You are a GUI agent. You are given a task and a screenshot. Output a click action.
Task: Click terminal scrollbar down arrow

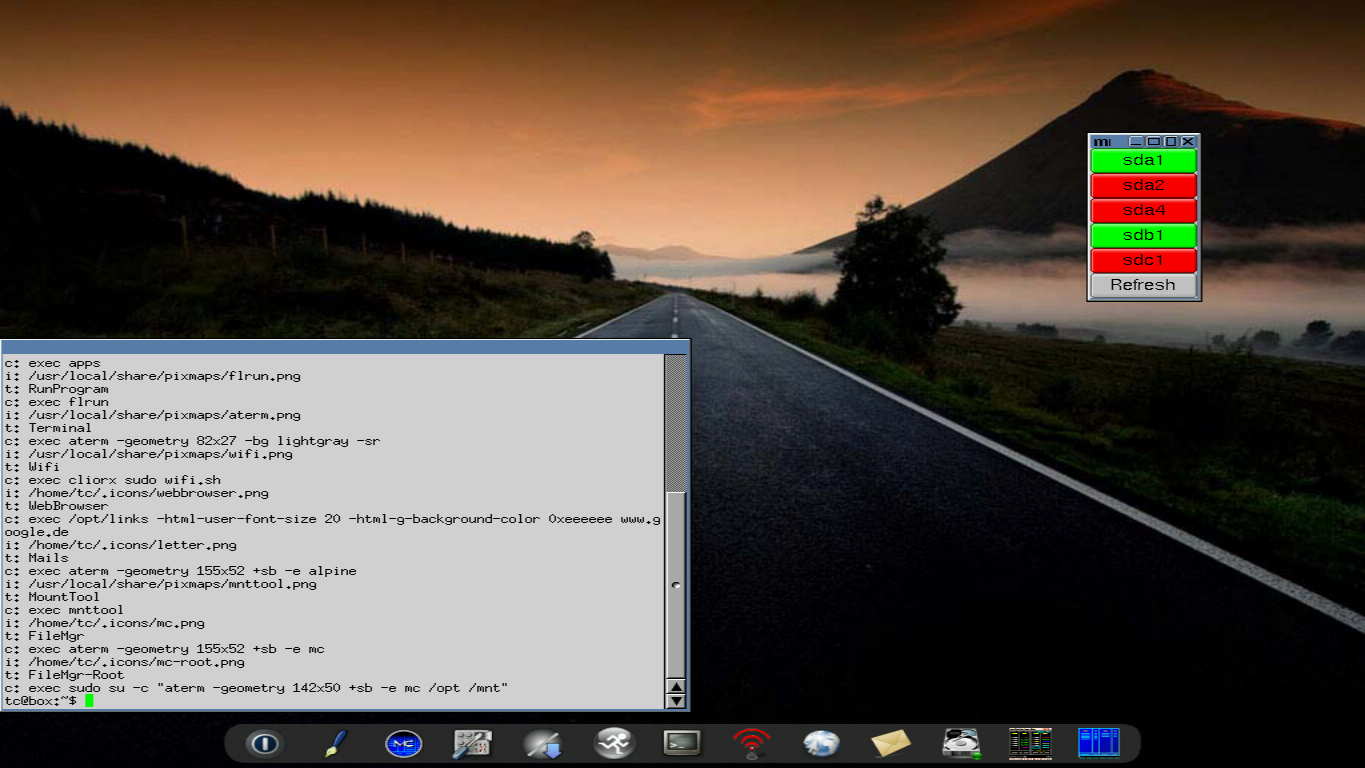(676, 701)
